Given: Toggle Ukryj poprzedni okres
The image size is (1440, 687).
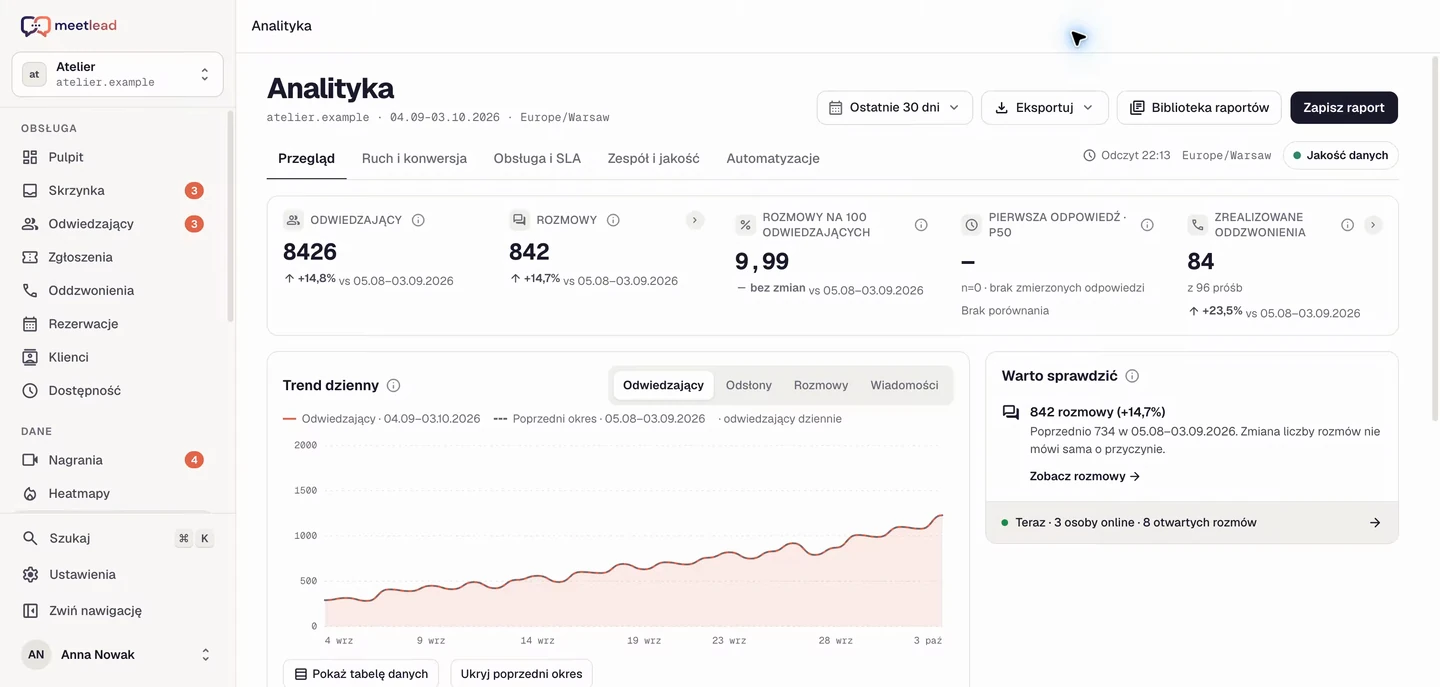Looking at the screenshot, I should click(521, 674).
